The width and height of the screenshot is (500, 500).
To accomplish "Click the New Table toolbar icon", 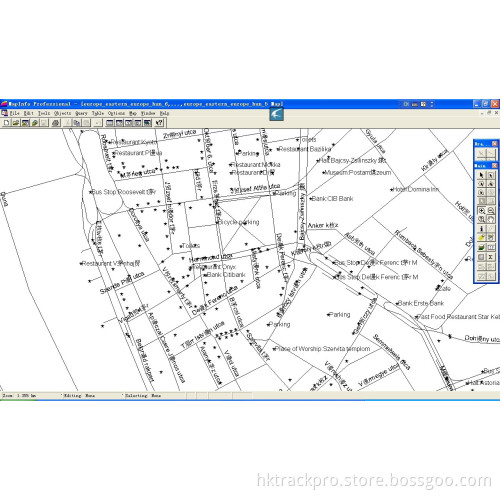I will coord(6,123).
